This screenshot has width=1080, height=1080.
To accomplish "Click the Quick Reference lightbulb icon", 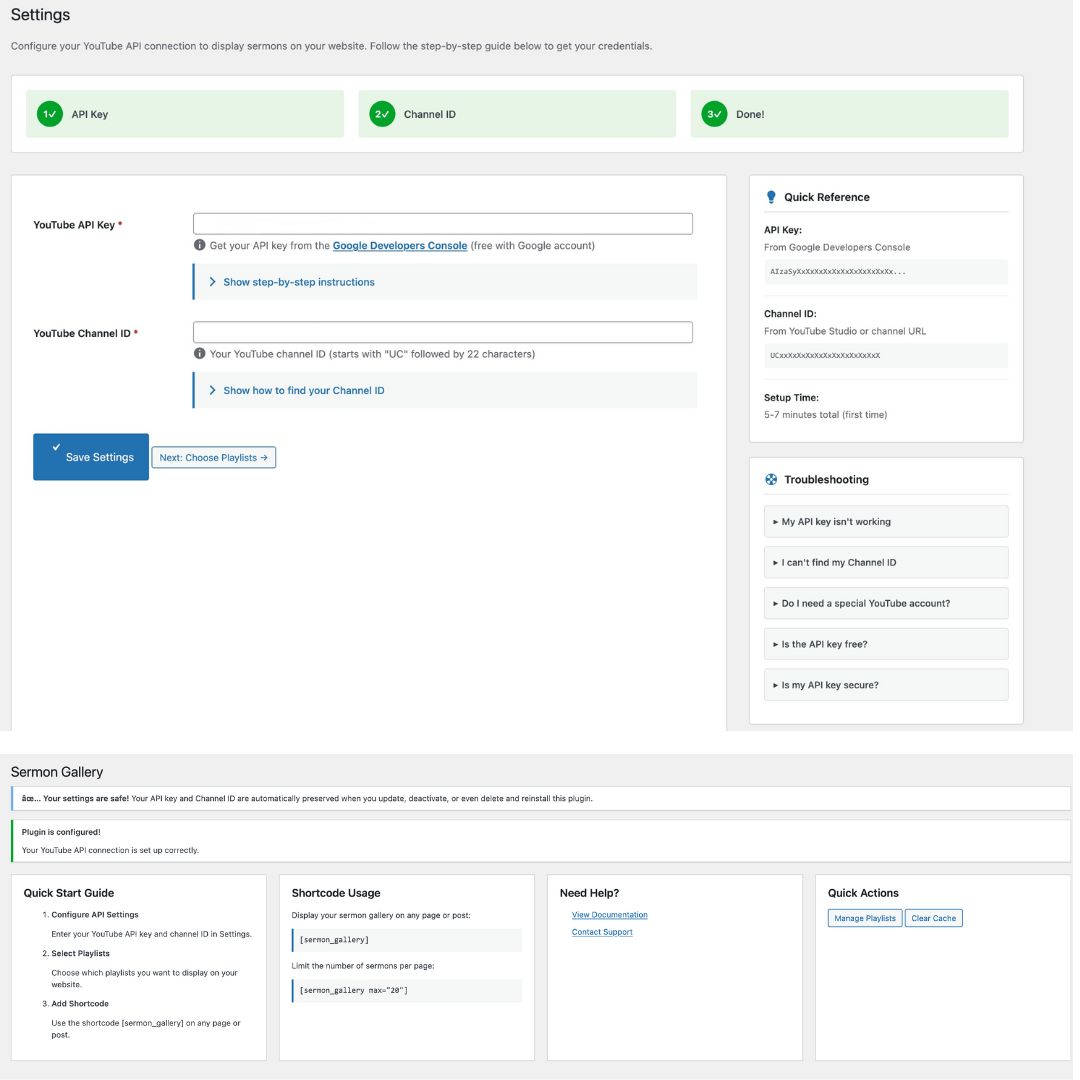I will point(771,197).
